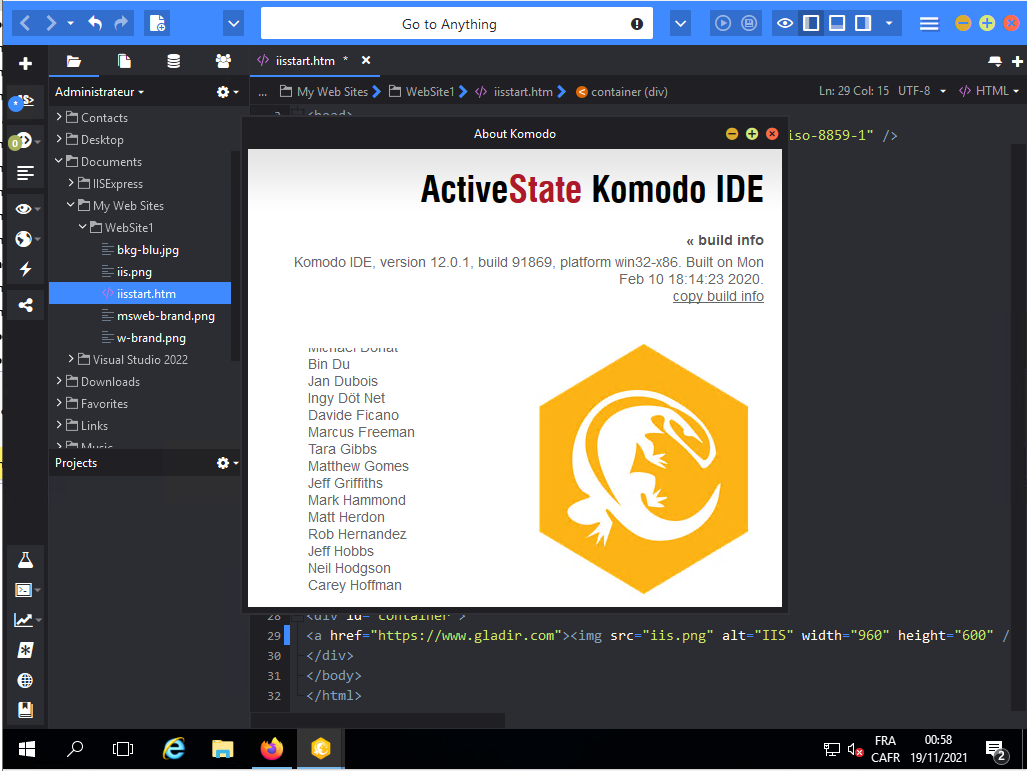The width and height of the screenshot is (1027, 771).
Task: Toggle the right pane visibility button
Action: [x=862, y=23]
